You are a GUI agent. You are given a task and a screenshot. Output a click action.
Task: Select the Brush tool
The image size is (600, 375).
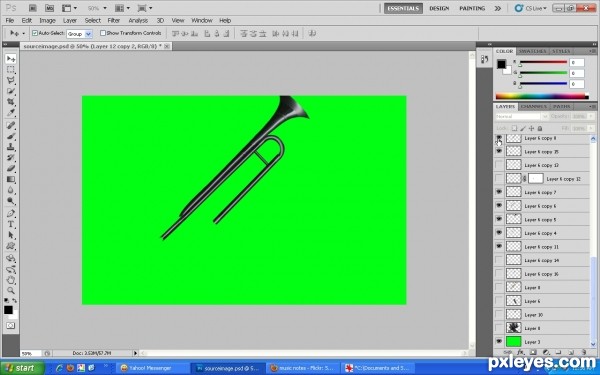coord(11,136)
